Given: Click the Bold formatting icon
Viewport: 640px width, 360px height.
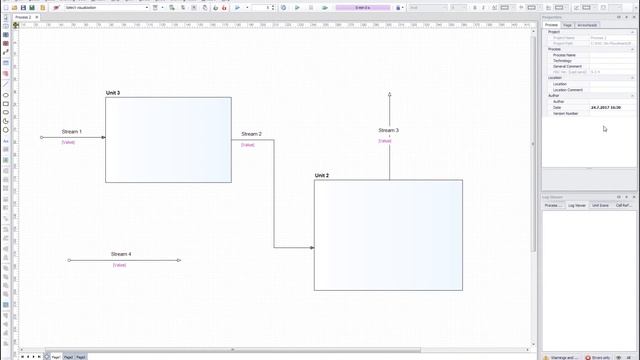Looking at the screenshot, I should coord(474,8).
